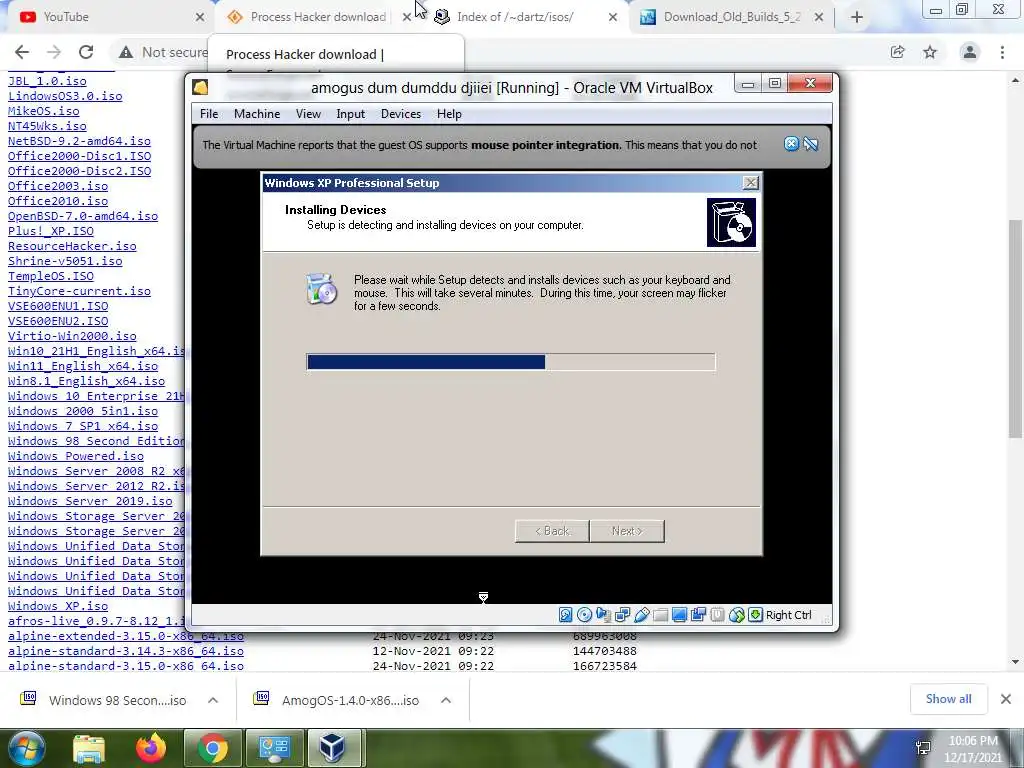Image resolution: width=1024 pixels, height=768 pixels.
Task: Switch to the YouTube tab
Action: coord(104,17)
